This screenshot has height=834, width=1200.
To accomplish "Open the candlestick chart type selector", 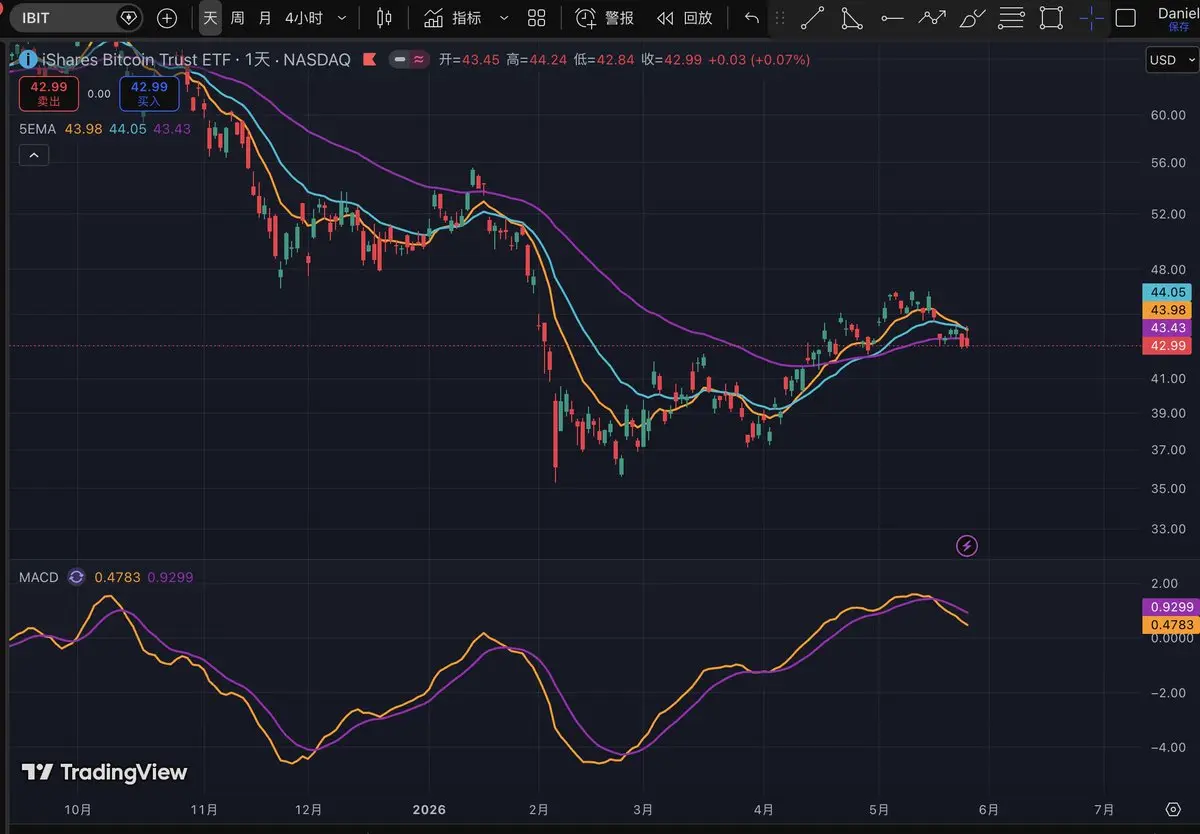I will 384,18.
